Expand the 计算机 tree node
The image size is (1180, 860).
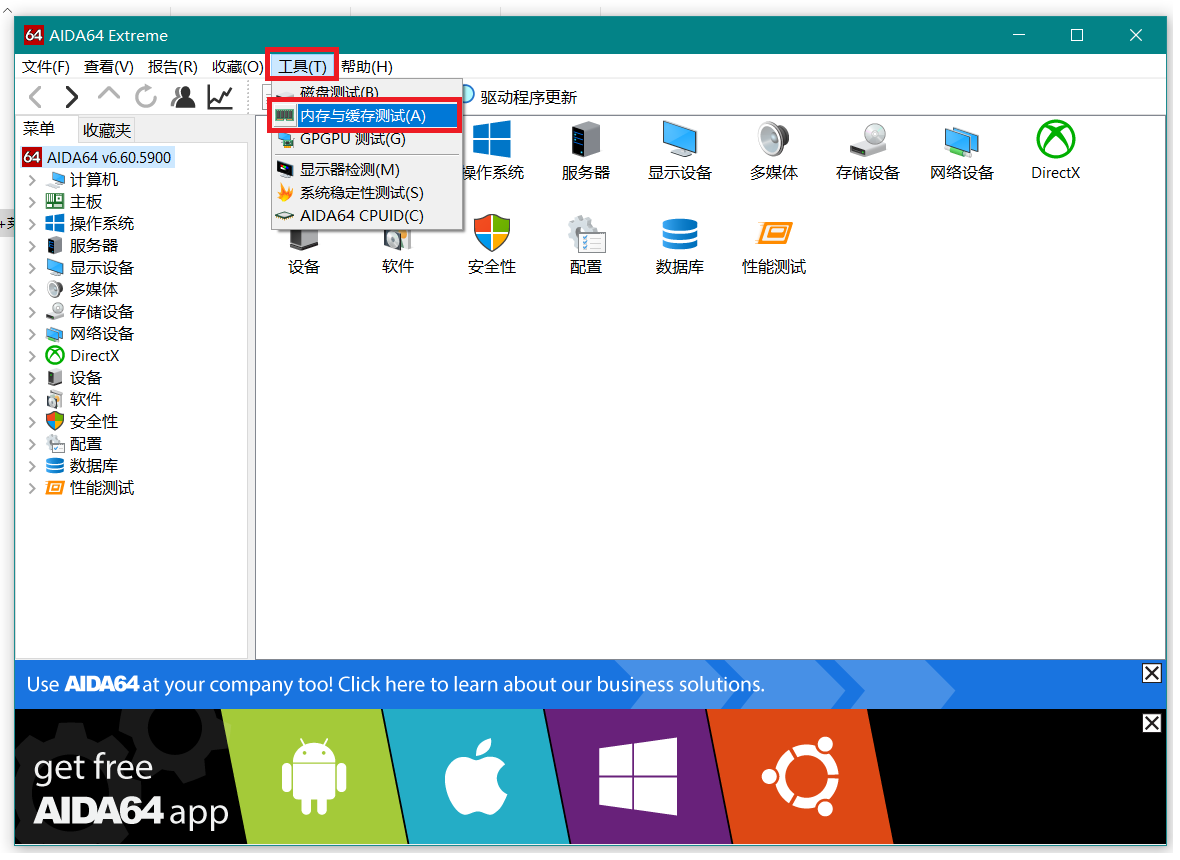pyautogui.click(x=32, y=180)
